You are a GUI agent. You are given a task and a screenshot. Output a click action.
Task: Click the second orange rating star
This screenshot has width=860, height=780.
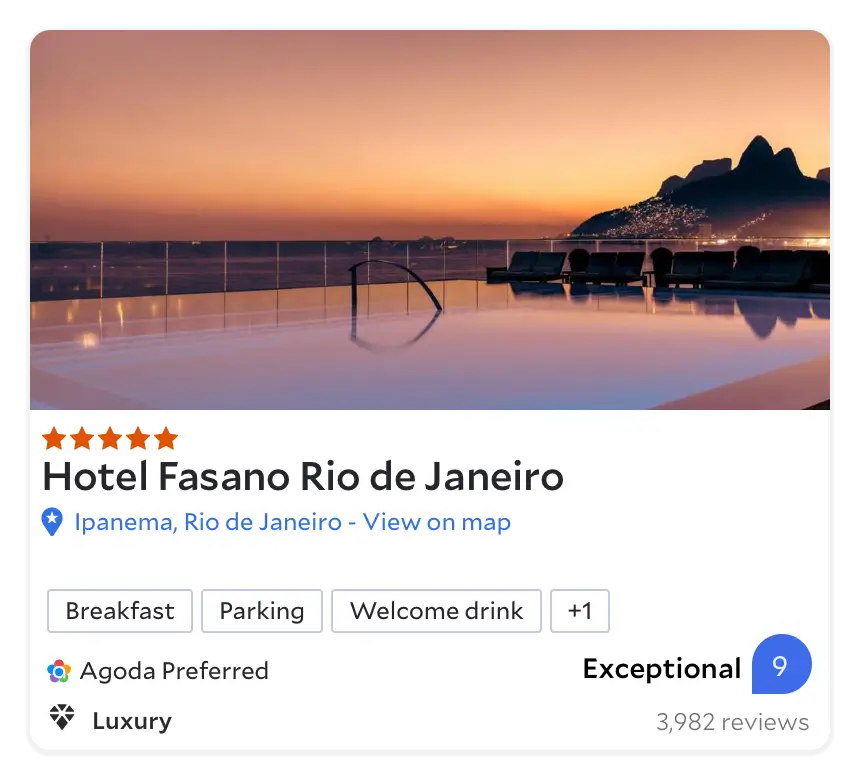pyautogui.click(x=82, y=439)
